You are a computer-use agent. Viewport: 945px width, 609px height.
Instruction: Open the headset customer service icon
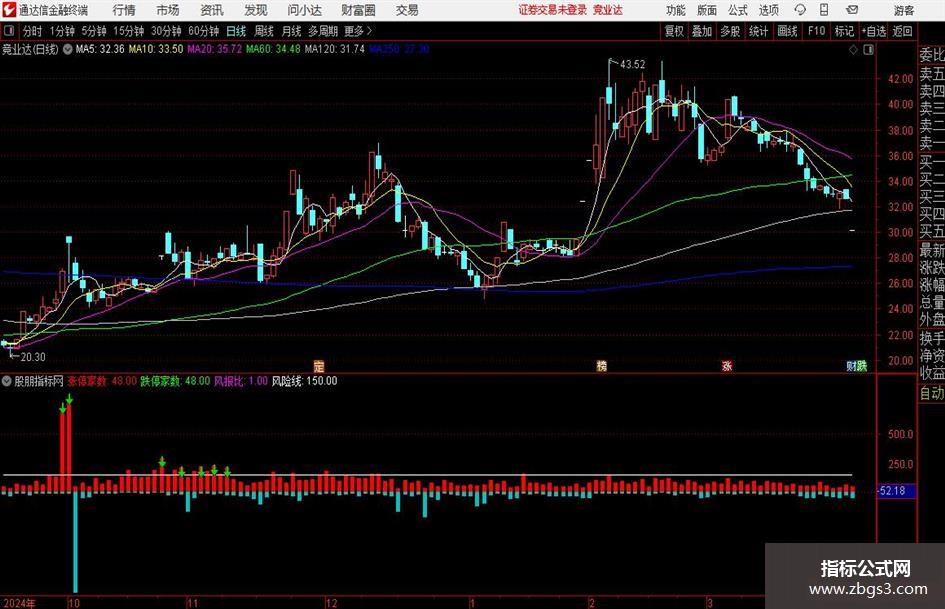point(800,10)
